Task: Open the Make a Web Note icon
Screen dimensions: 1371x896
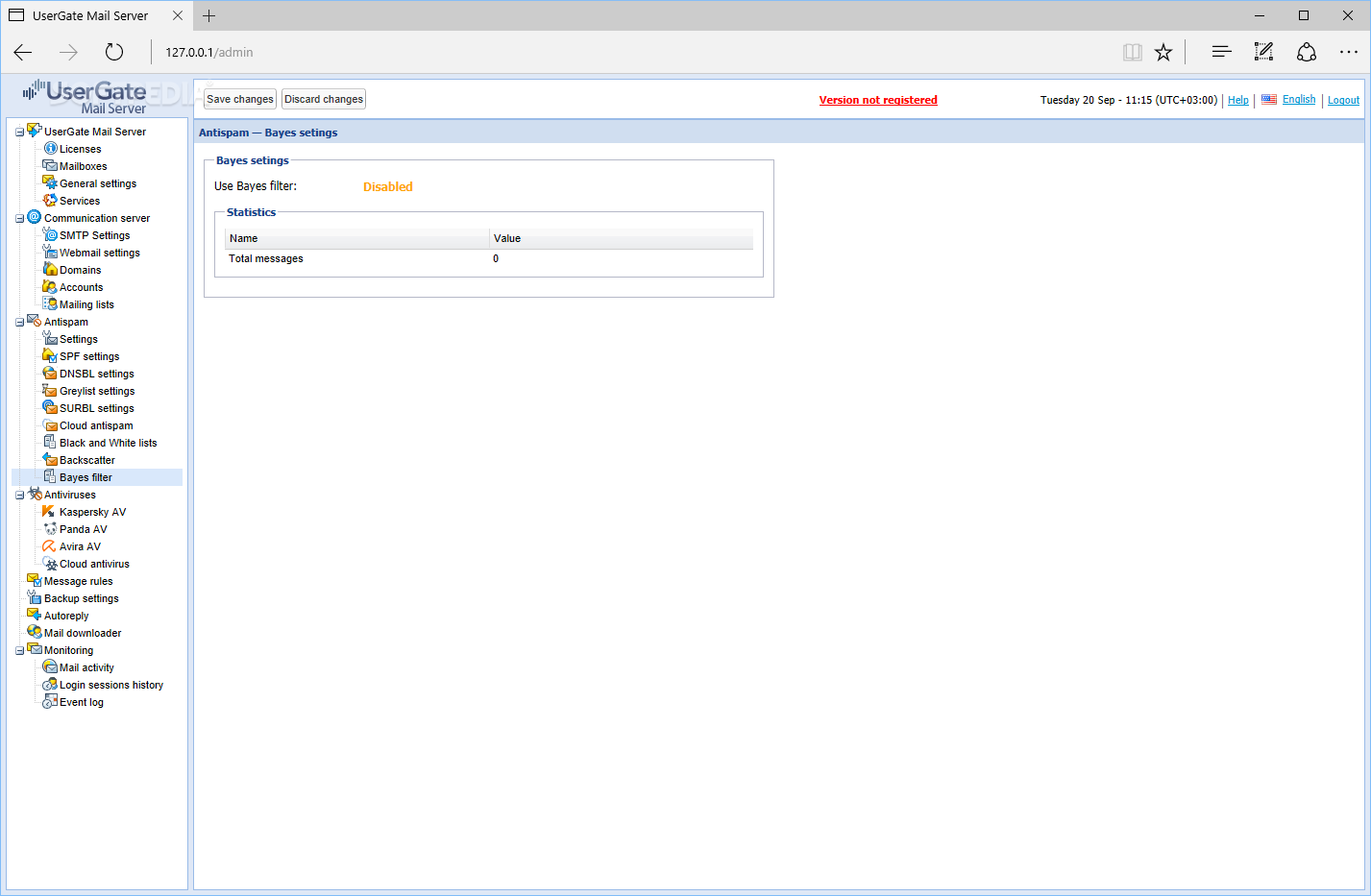Action: pyautogui.click(x=1263, y=52)
